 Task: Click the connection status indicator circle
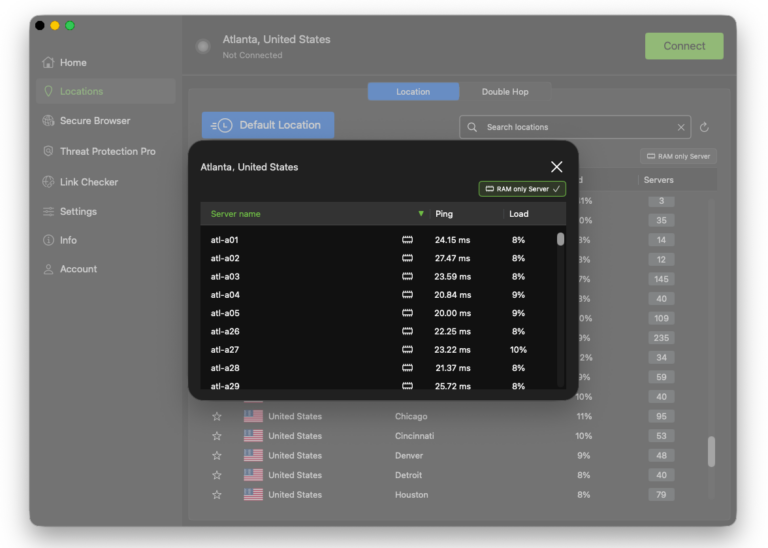point(203,46)
